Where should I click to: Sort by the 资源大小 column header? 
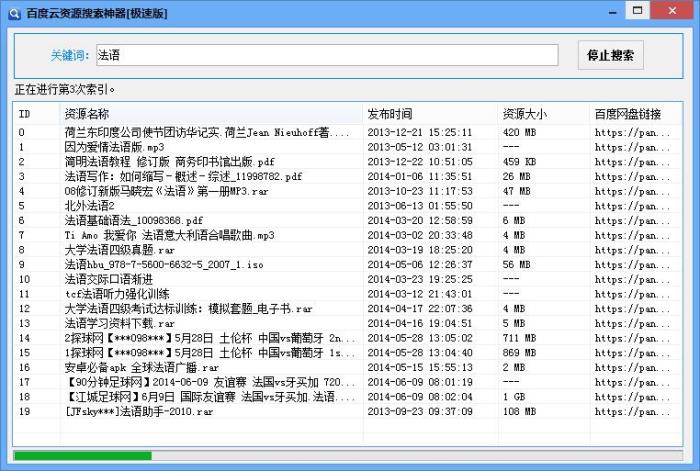pyautogui.click(x=544, y=114)
